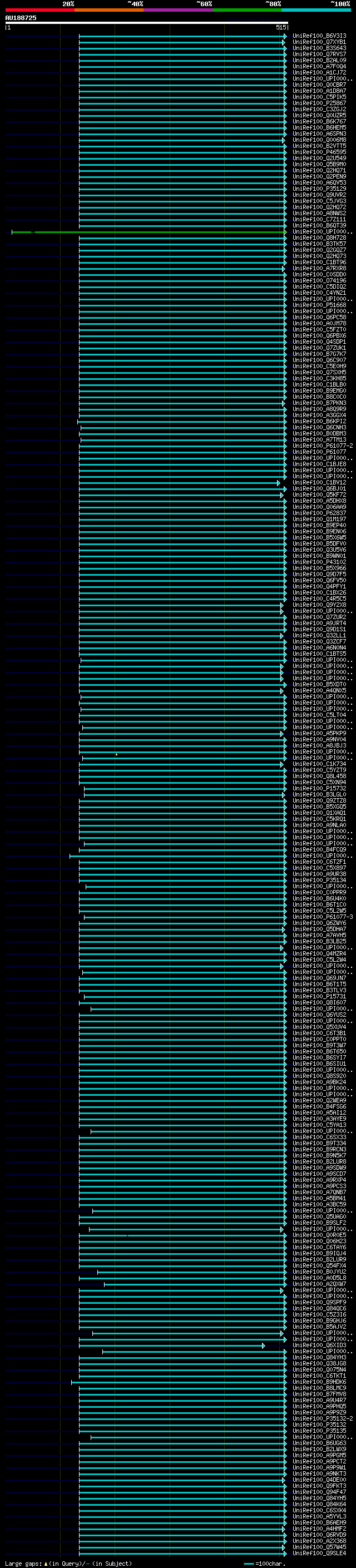Select hit UniRef100_P15732
Viewport: 356px width, 1568px height.
click(x=319, y=788)
